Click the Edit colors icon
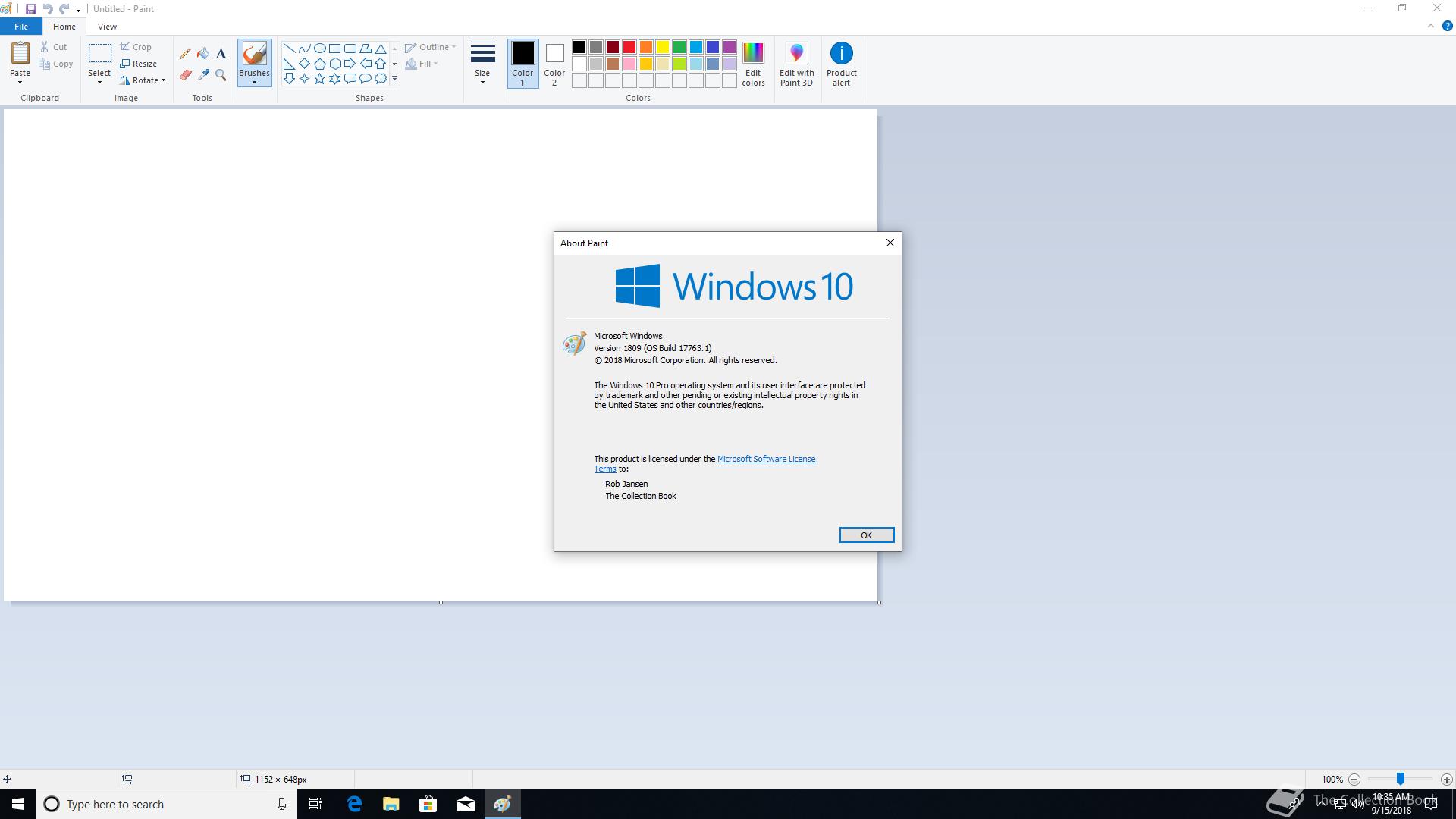1456x819 pixels. (752, 64)
